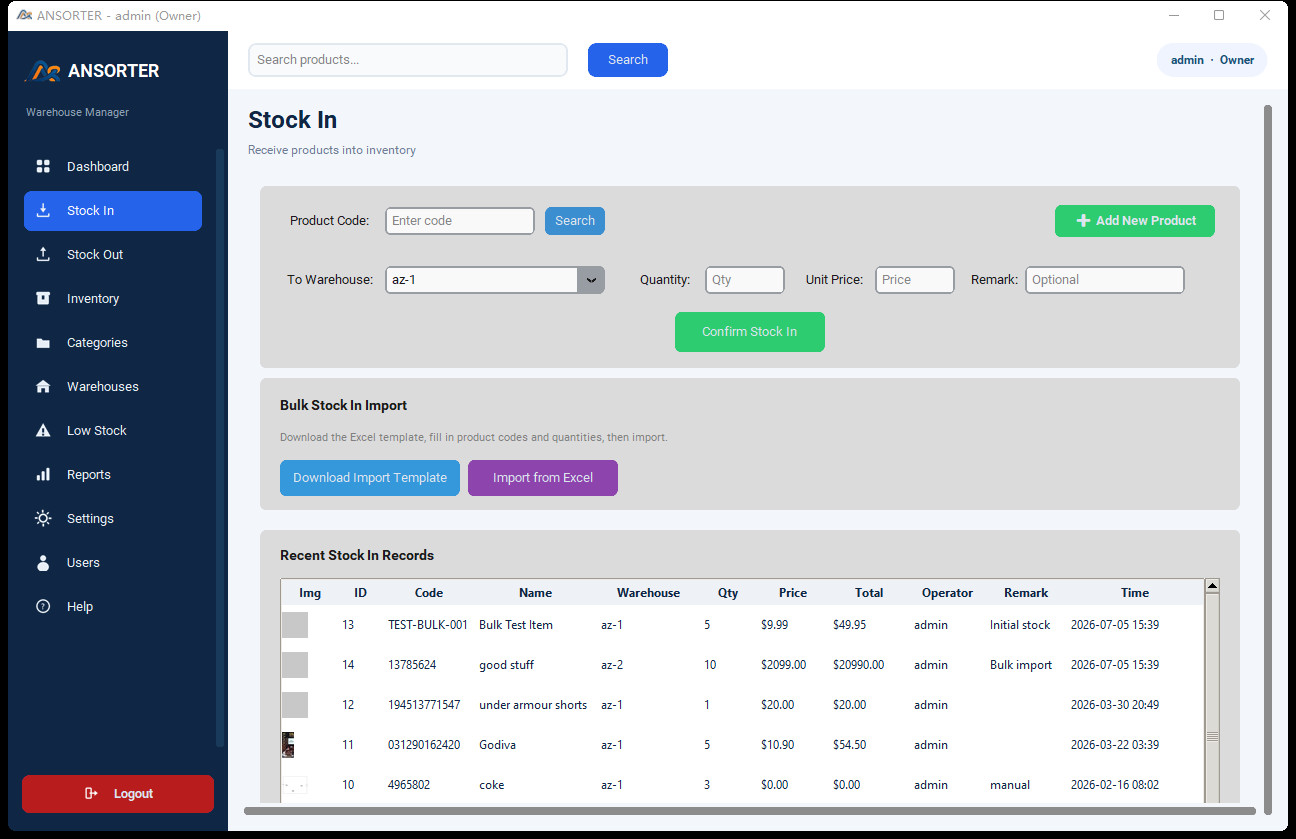Click the Settings sun-gear icon
This screenshot has height=839, width=1296.
pos(43,518)
